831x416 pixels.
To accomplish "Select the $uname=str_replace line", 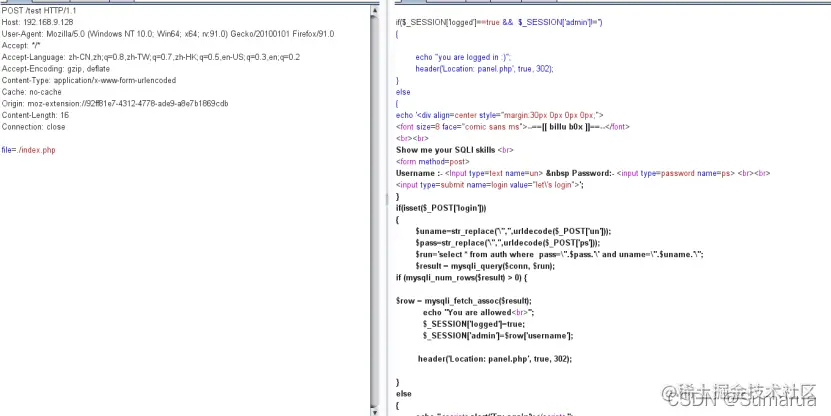I will point(513,232).
